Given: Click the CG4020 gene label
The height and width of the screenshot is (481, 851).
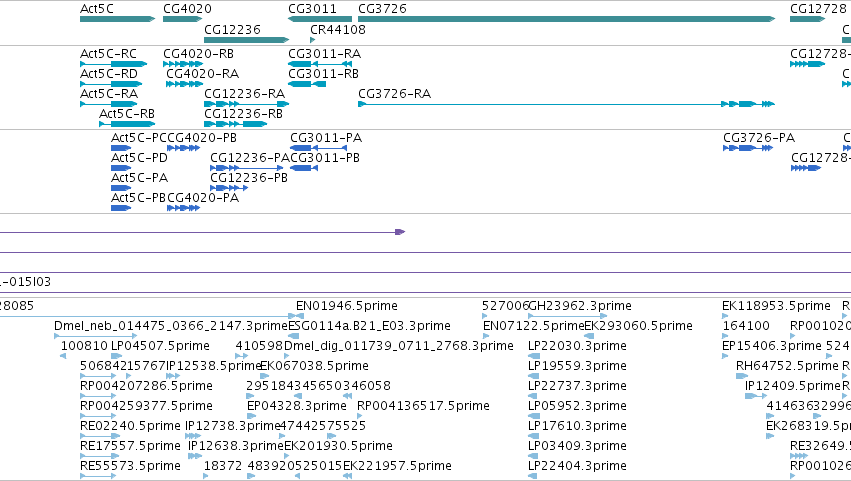Looking at the screenshot, I should coord(187,9).
